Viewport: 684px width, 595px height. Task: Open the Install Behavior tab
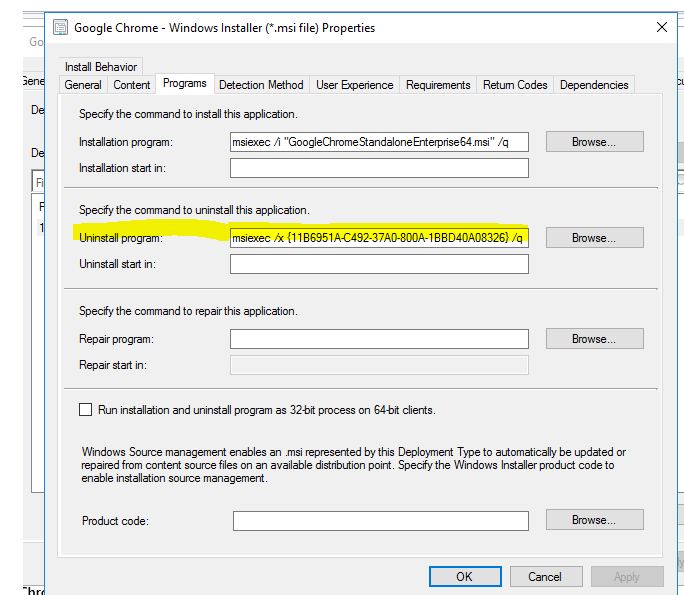pos(101,67)
